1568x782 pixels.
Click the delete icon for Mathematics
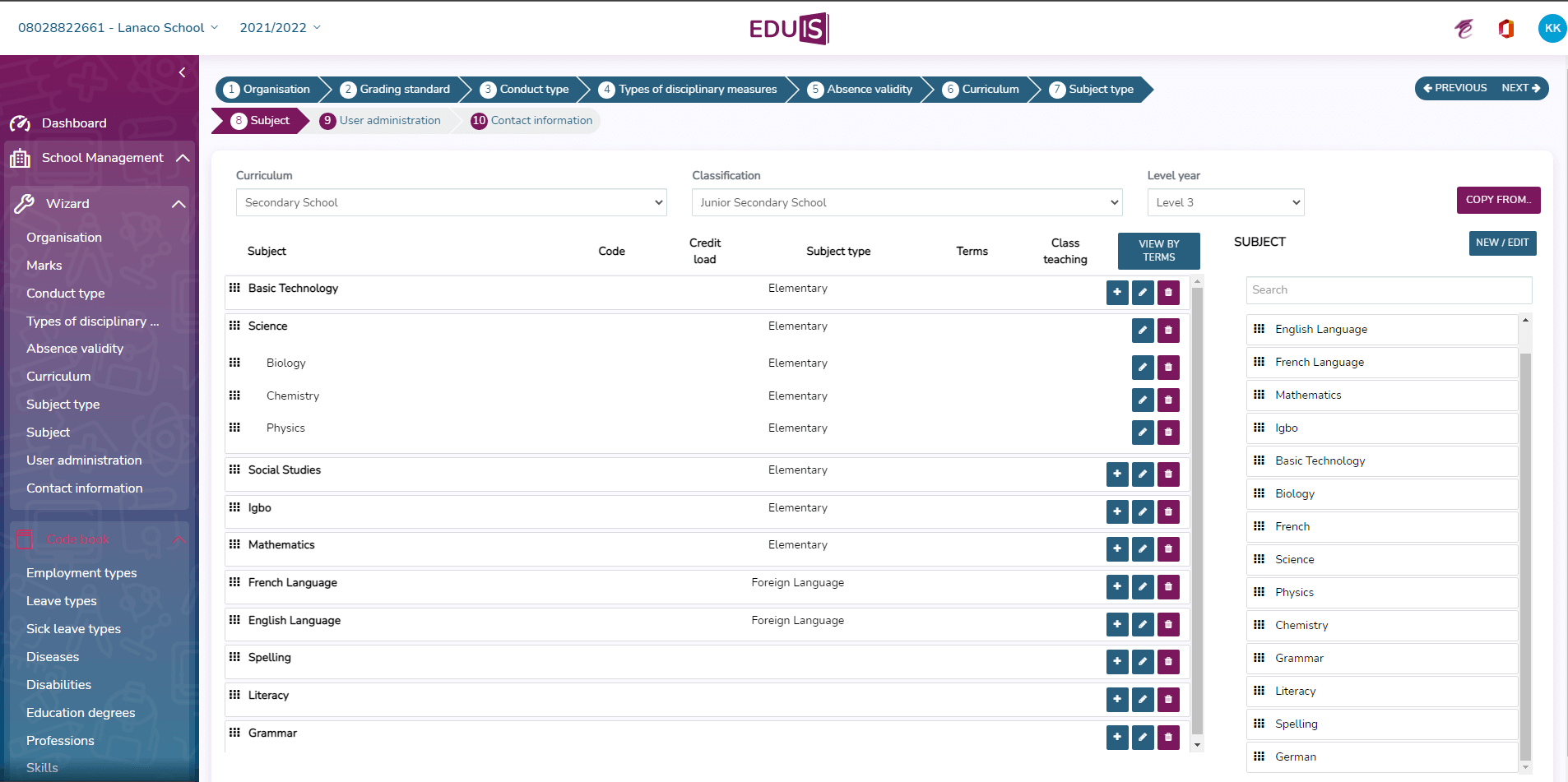1167,549
